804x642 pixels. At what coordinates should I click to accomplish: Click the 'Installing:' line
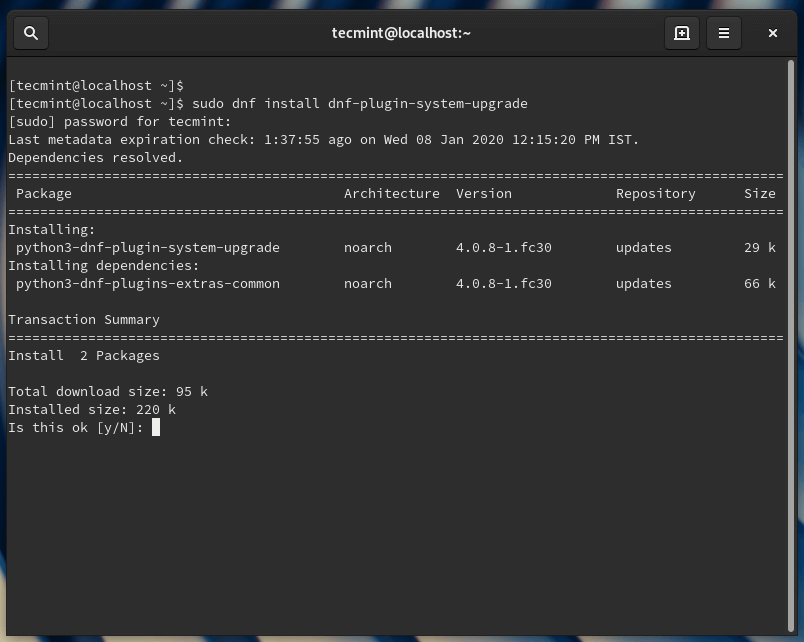(51, 229)
